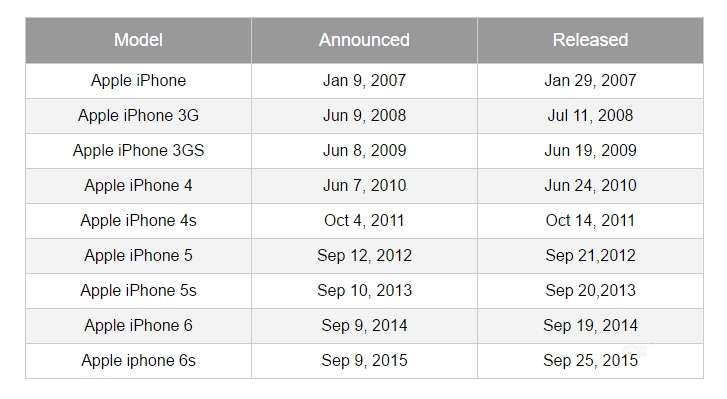Viewport: 727px width, 399px height.
Task: Select the Apple iPhone 3G cell
Action: click(x=138, y=116)
